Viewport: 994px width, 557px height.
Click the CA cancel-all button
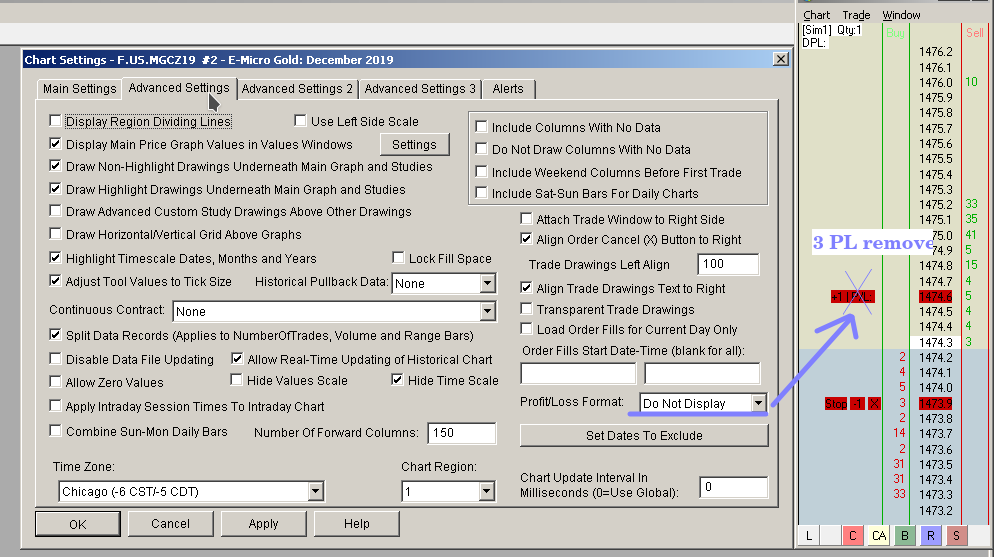(879, 537)
